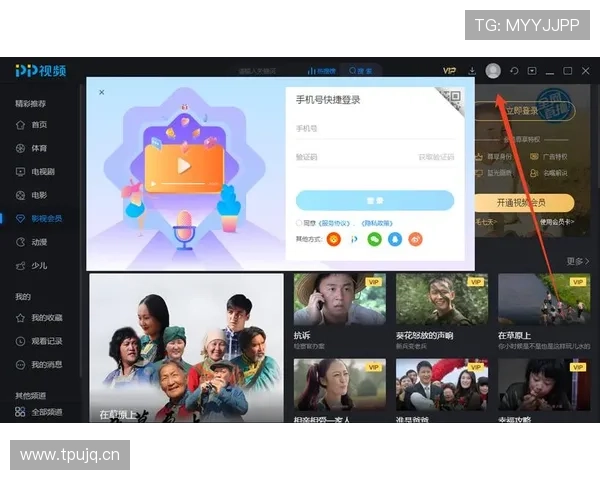Log in with red Weibo icon
This screenshot has height=480, width=600.
tap(416, 240)
